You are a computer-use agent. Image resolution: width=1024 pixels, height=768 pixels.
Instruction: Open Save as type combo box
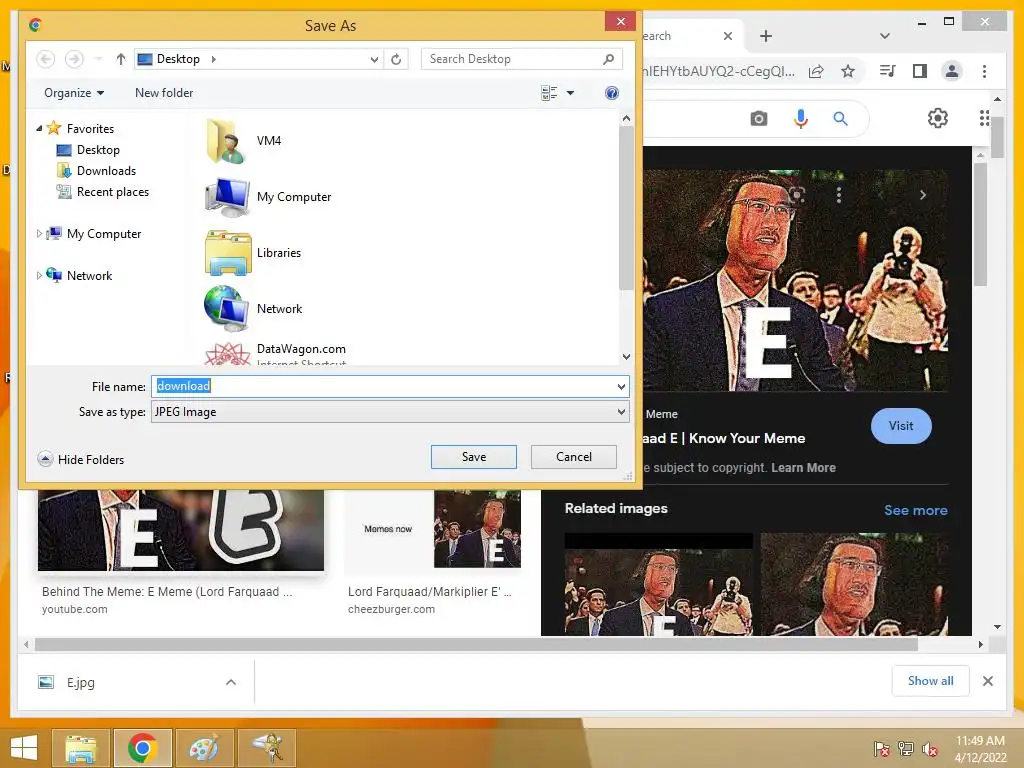point(391,412)
